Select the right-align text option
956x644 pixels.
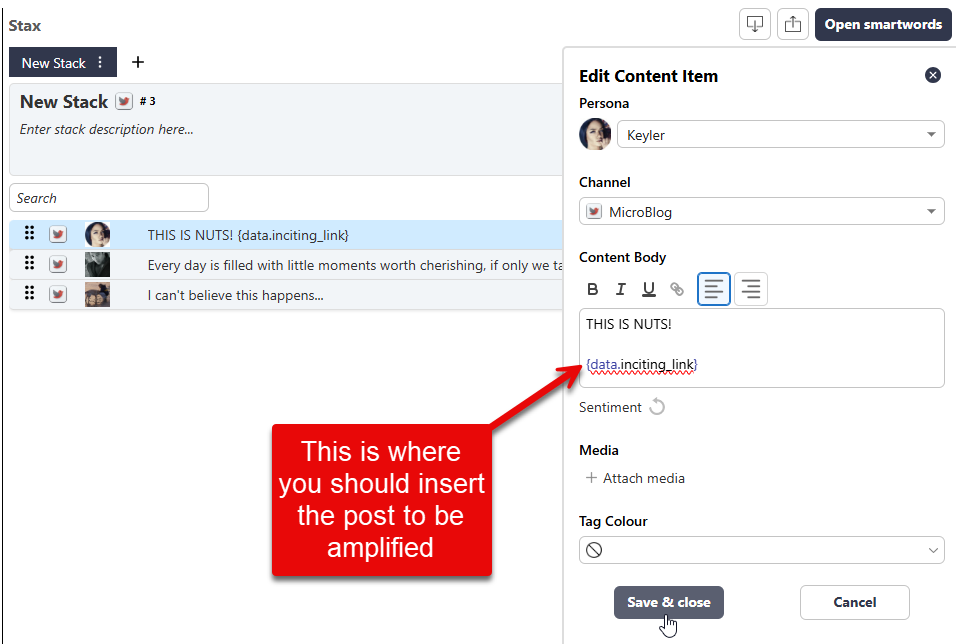click(751, 289)
